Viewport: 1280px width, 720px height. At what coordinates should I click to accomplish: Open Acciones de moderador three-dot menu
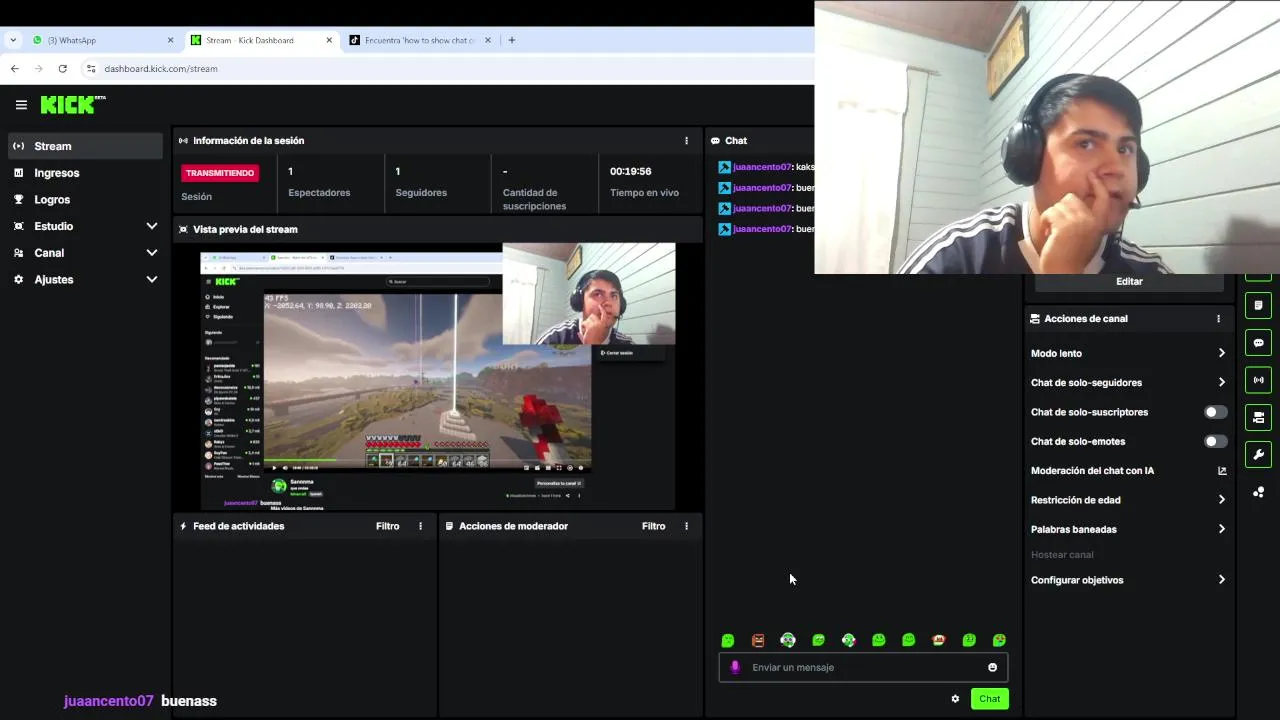[x=686, y=526]
